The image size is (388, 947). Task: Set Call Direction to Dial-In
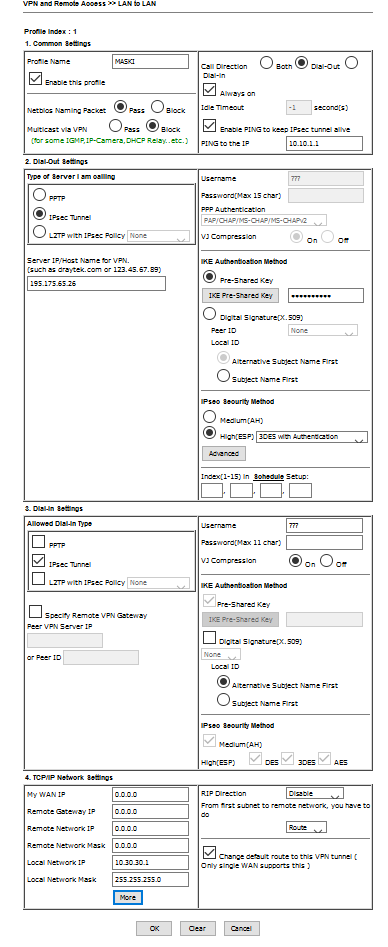coord(352,63)
